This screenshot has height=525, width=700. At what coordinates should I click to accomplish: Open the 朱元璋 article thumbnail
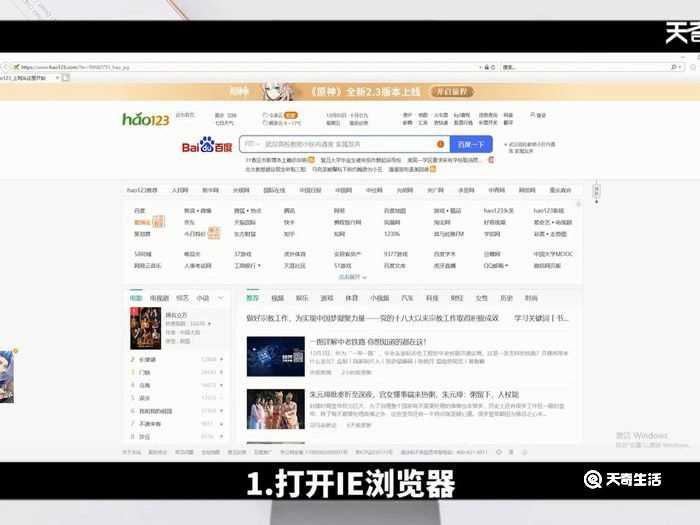pos(275,409)
